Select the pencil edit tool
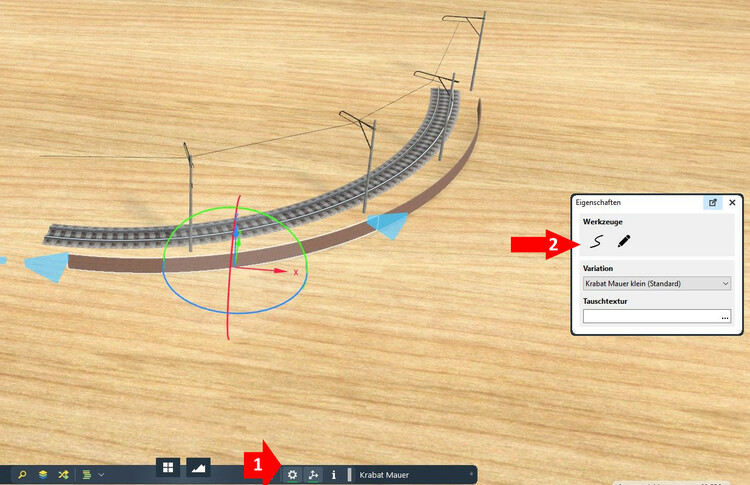Screen dimensions: 750x485 coord(624,241)
